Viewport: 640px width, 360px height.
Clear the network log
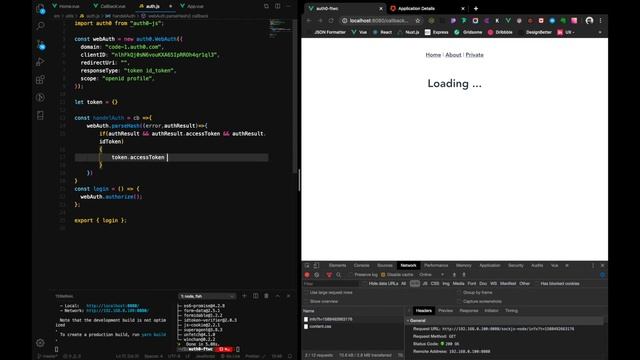click(317, 275)
